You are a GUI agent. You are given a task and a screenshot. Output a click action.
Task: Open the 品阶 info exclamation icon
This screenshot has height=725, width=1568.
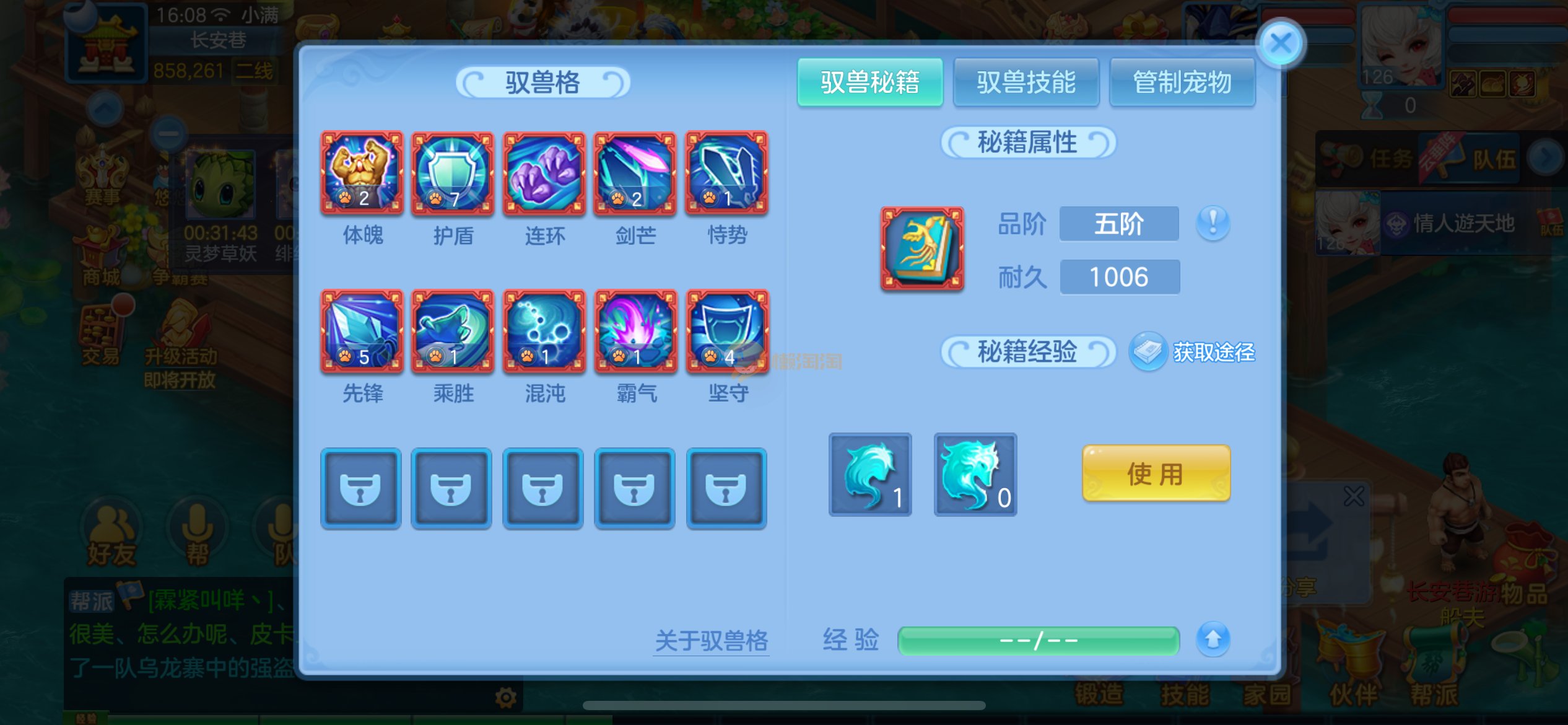pos(1213,222)
